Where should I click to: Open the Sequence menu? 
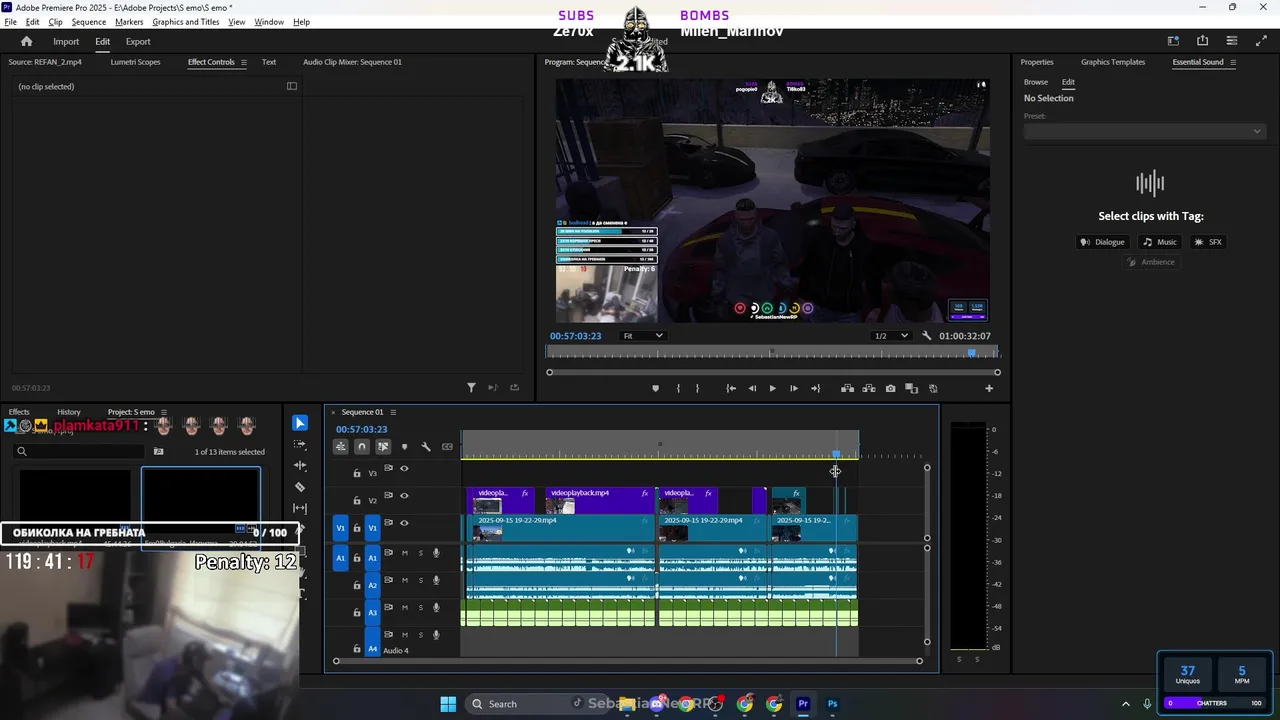coord(89,22)
